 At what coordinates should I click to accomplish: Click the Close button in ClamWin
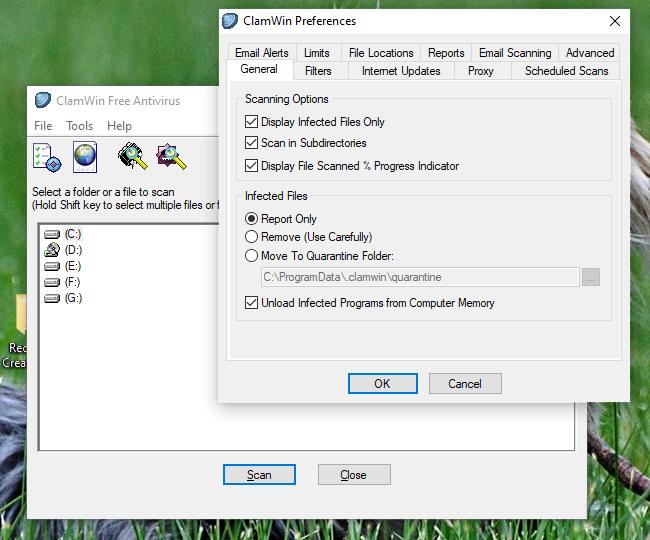354,475
